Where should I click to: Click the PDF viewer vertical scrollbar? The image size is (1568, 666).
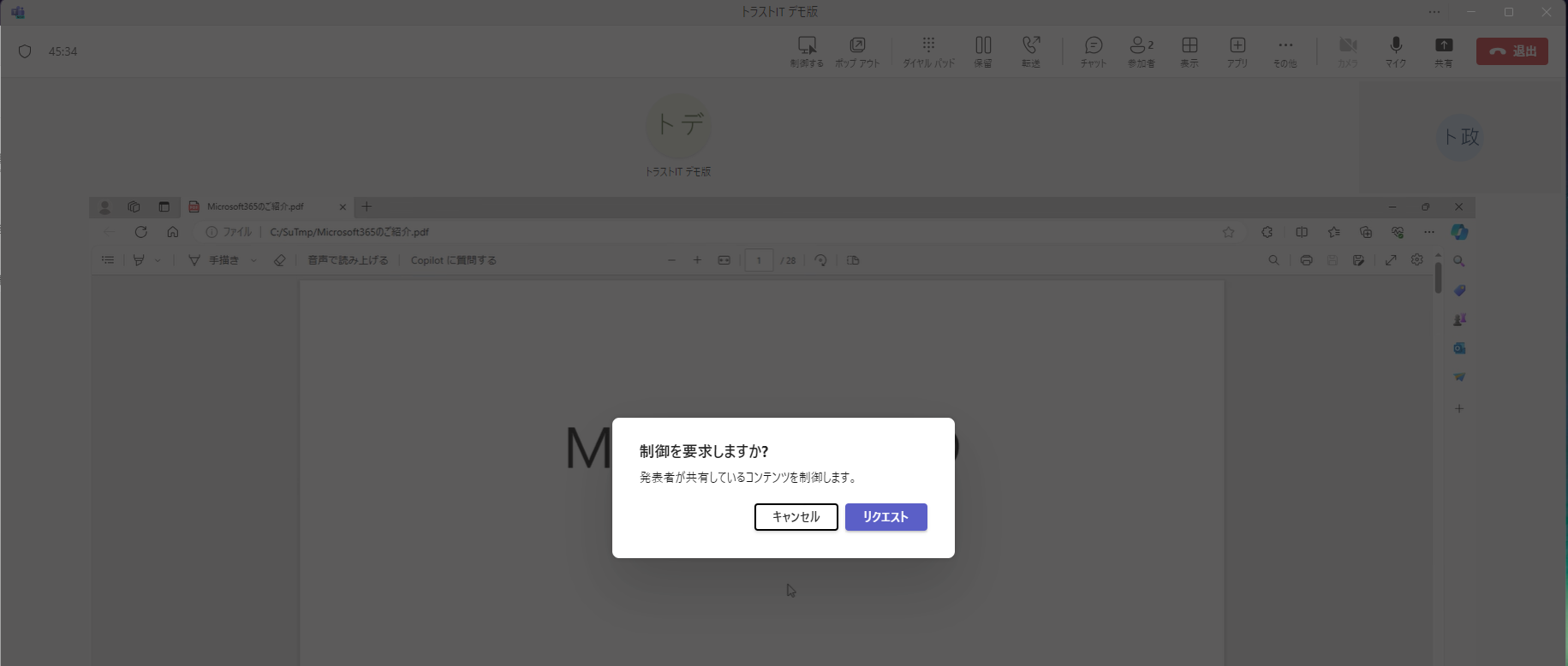pos(1438,279)
